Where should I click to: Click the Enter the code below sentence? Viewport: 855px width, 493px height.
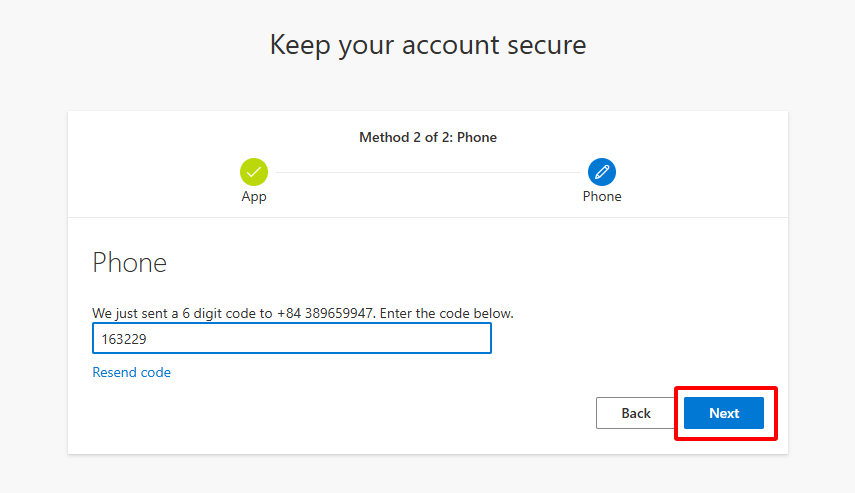447,313
